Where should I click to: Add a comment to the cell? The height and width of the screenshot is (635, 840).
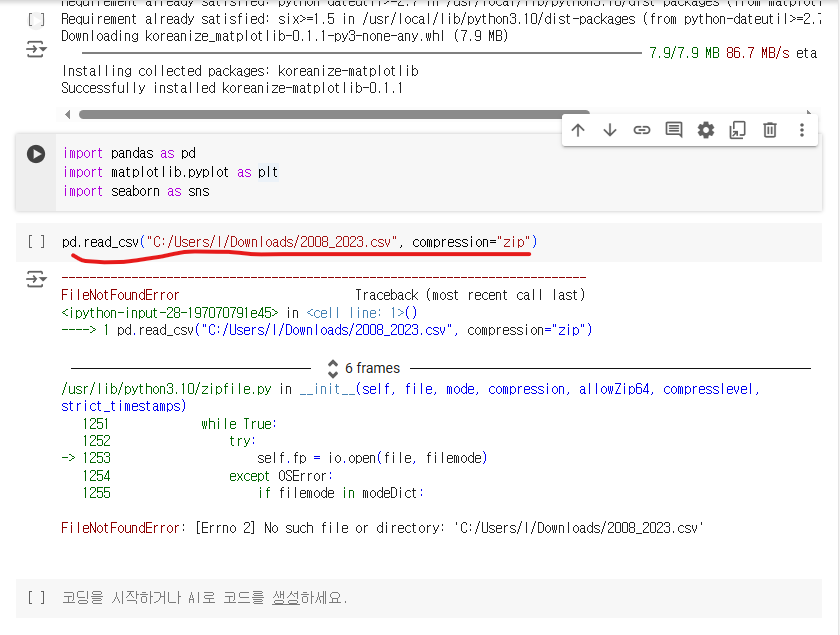(x=673, y=130)
